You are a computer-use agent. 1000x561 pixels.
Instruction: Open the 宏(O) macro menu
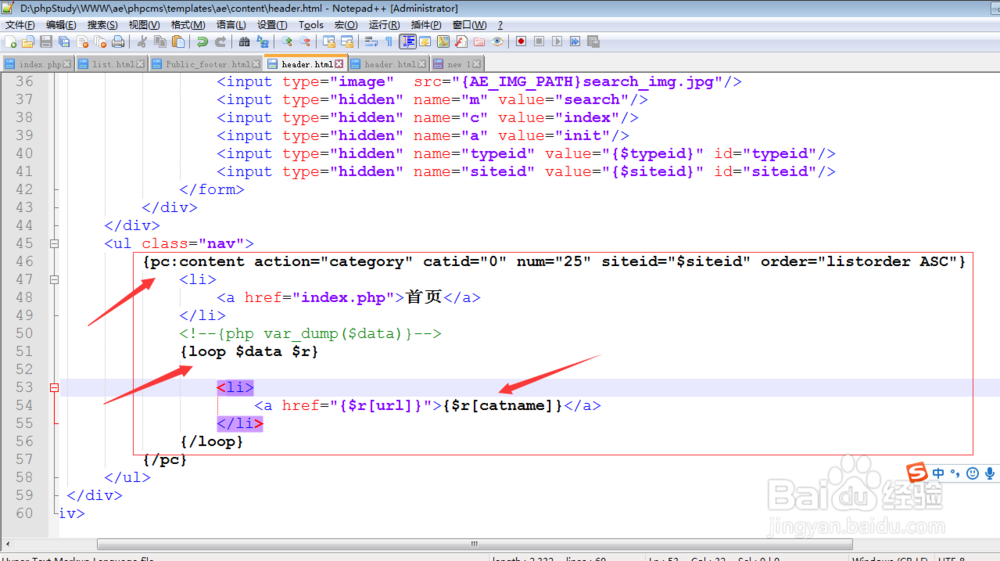[346, 25]
